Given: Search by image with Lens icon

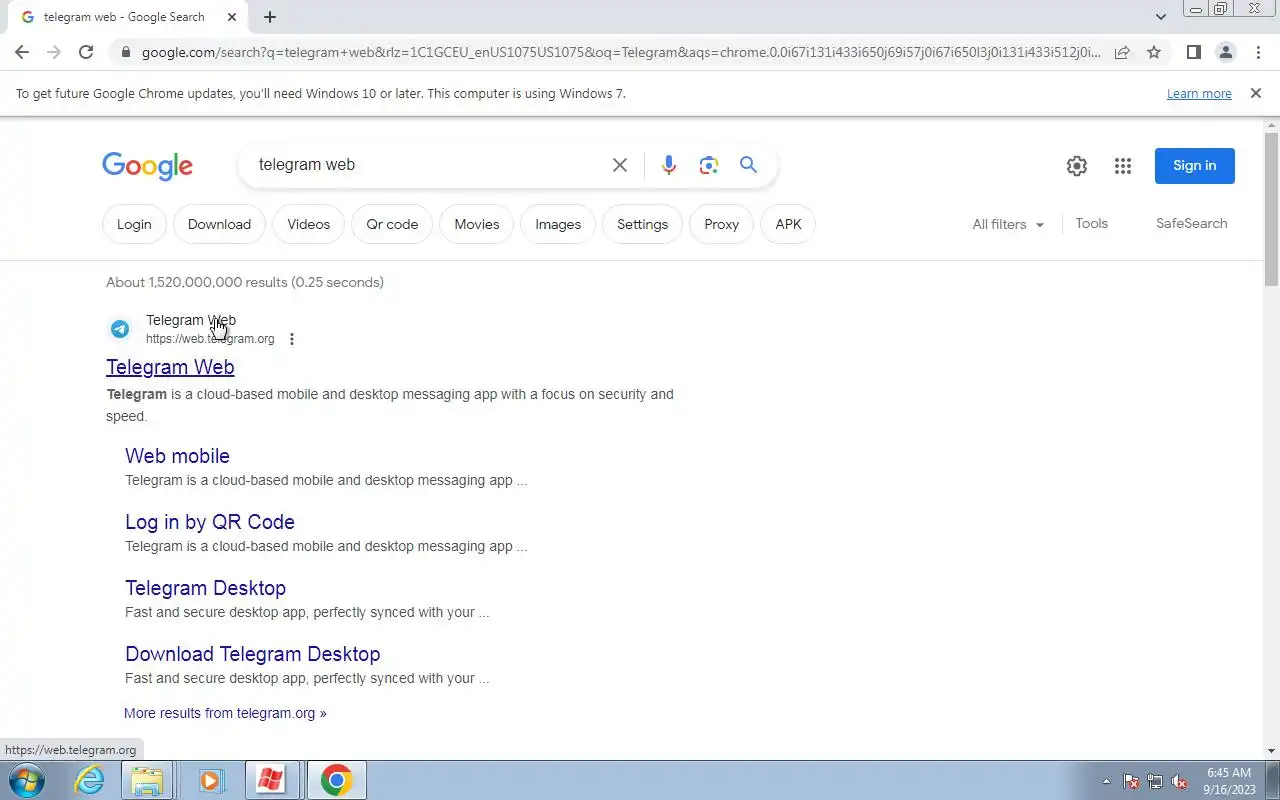Looking at the screenshot, I should [709, 165].
